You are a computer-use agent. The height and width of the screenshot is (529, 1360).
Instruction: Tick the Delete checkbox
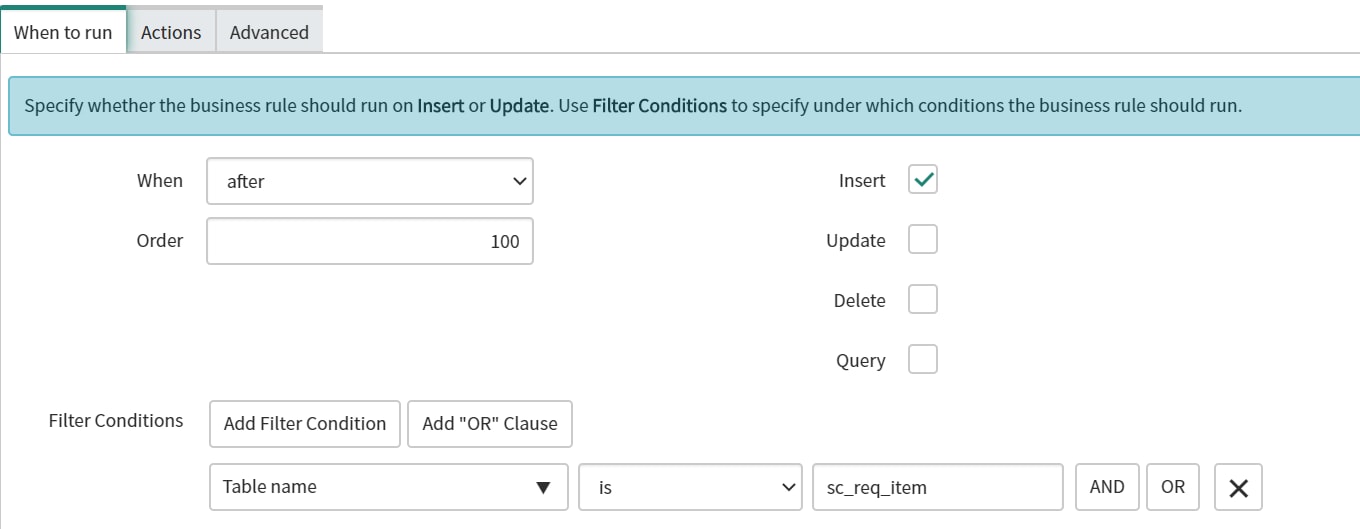(923, 300)
